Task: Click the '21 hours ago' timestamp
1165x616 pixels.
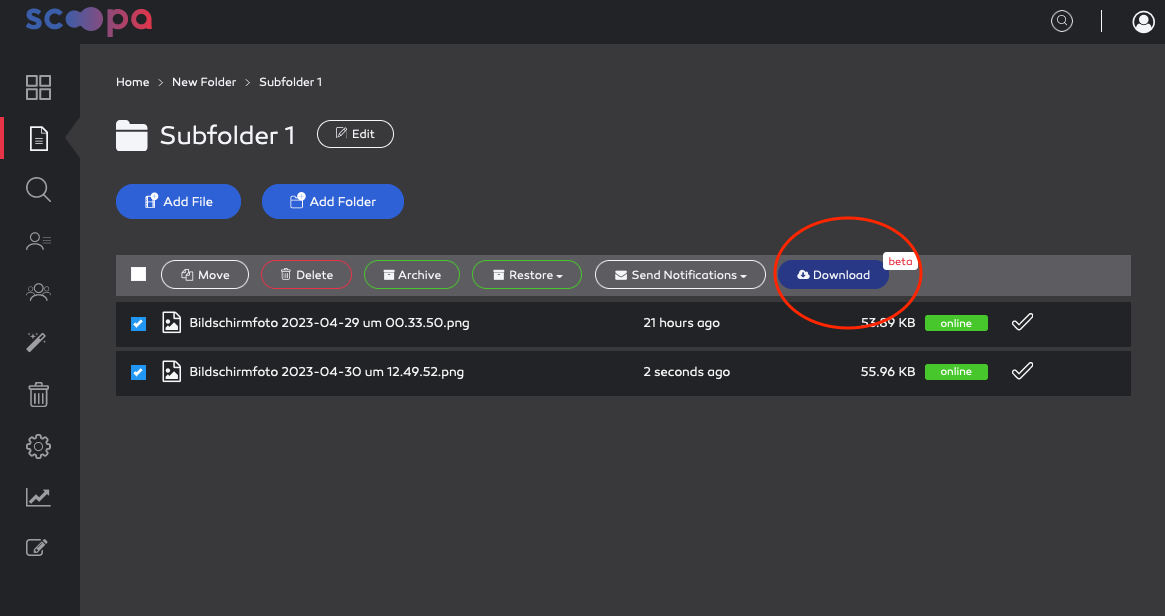Action: (681, 322)
